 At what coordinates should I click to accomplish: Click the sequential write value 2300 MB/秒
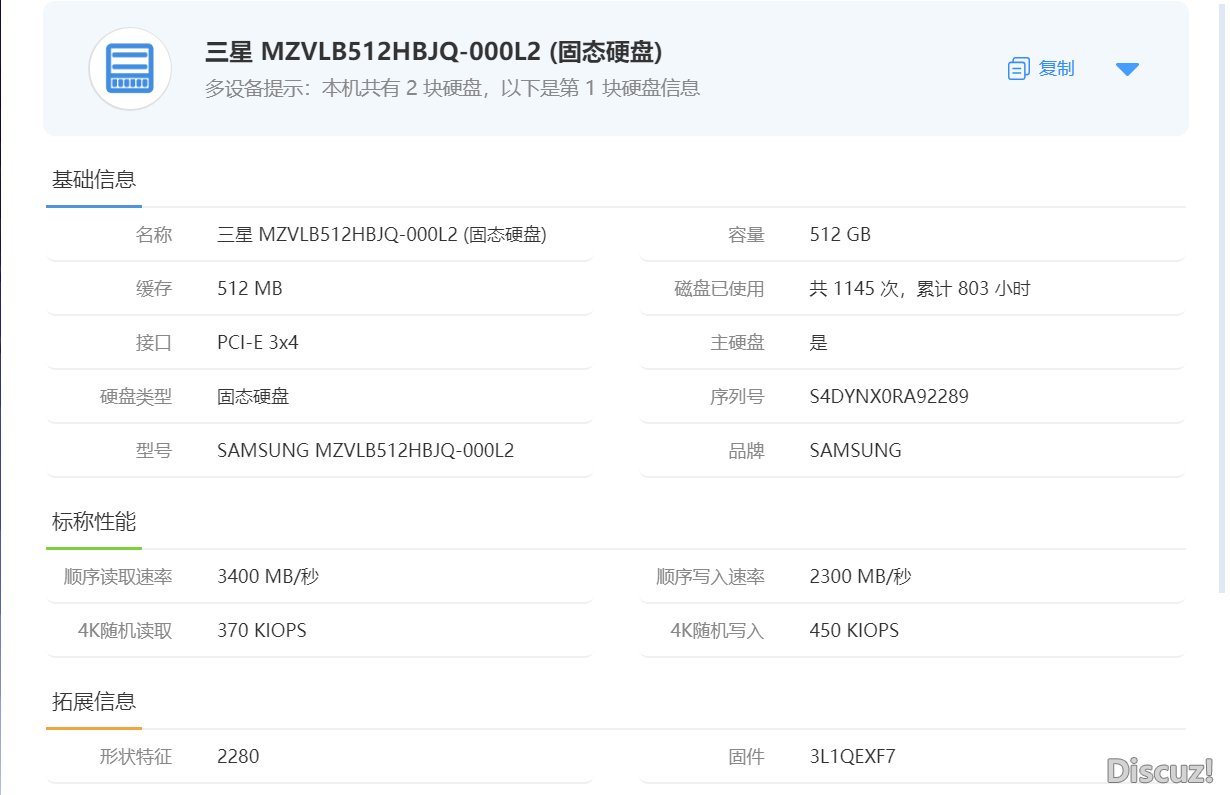click(x=861, y=577)
